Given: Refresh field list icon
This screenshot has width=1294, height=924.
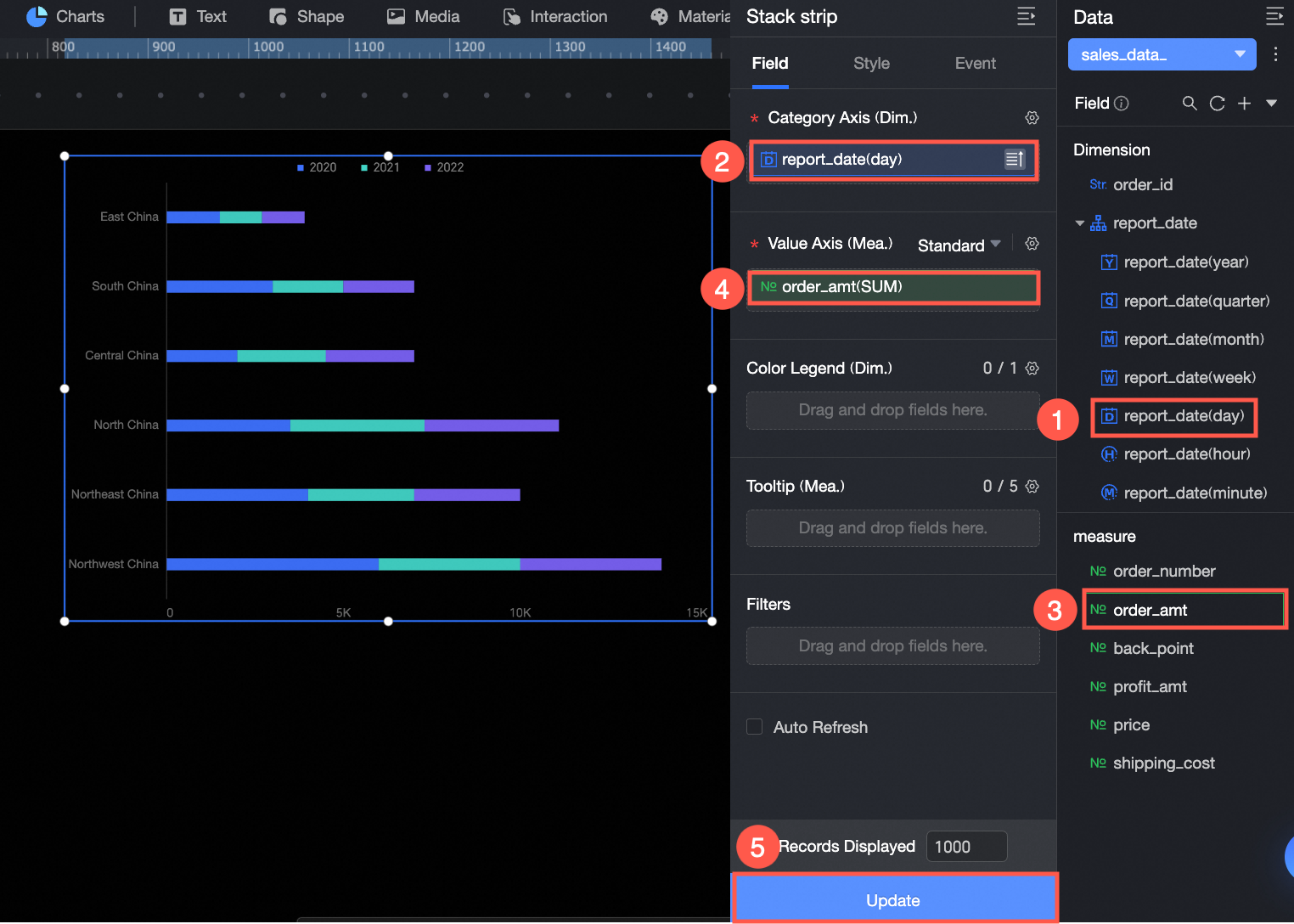Looking at the screenshot, I should [1217, 103].
